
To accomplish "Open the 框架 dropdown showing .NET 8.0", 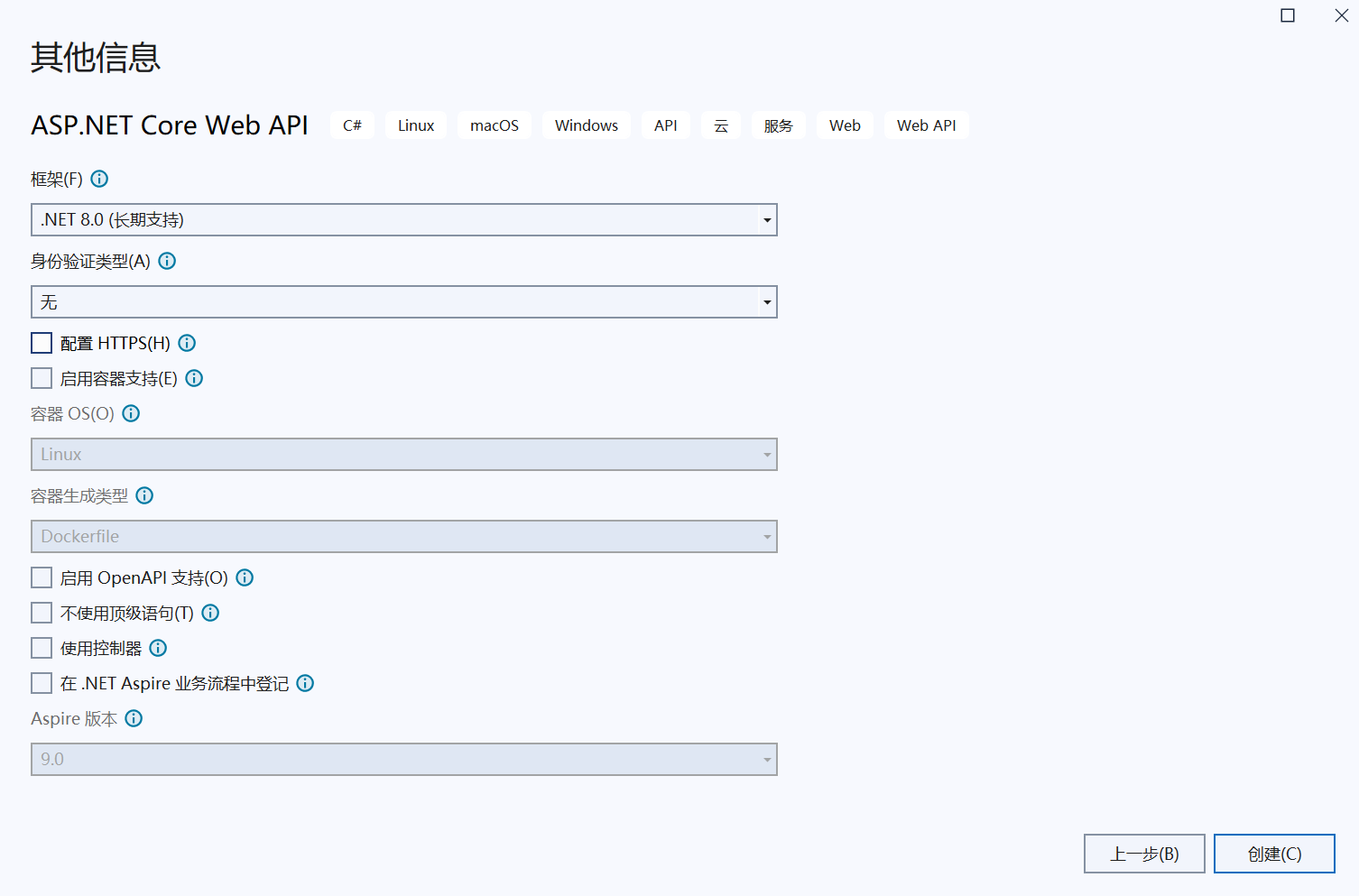I will click(x=404, y=220).
